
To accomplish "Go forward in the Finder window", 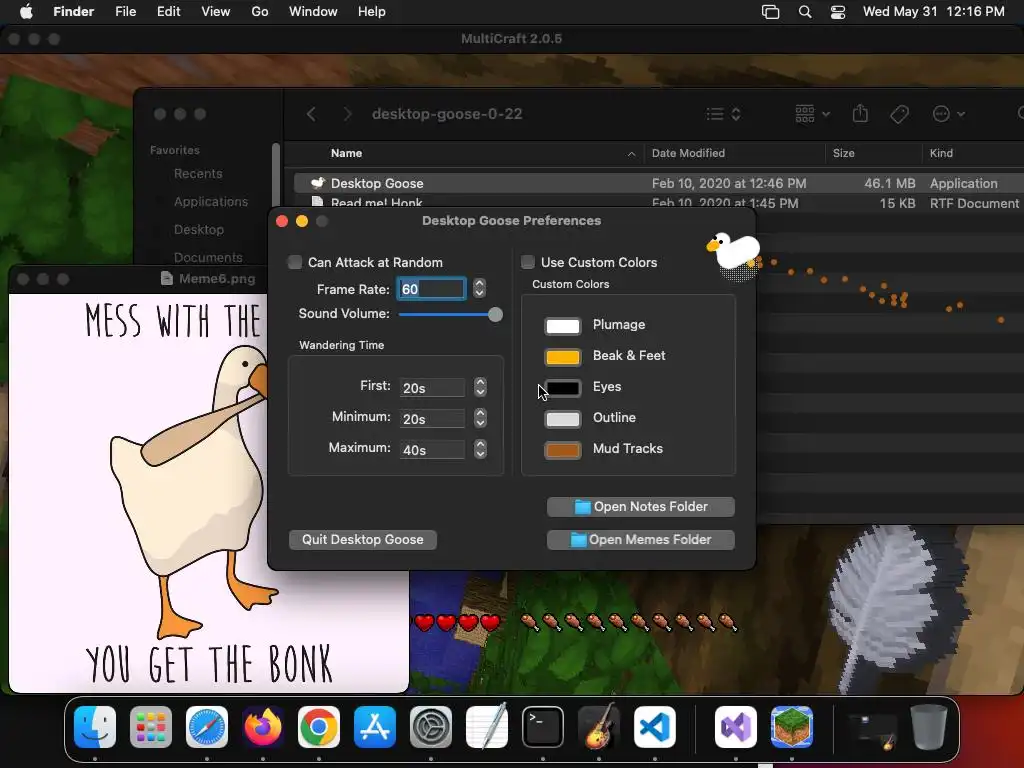I will click(347, 114).
